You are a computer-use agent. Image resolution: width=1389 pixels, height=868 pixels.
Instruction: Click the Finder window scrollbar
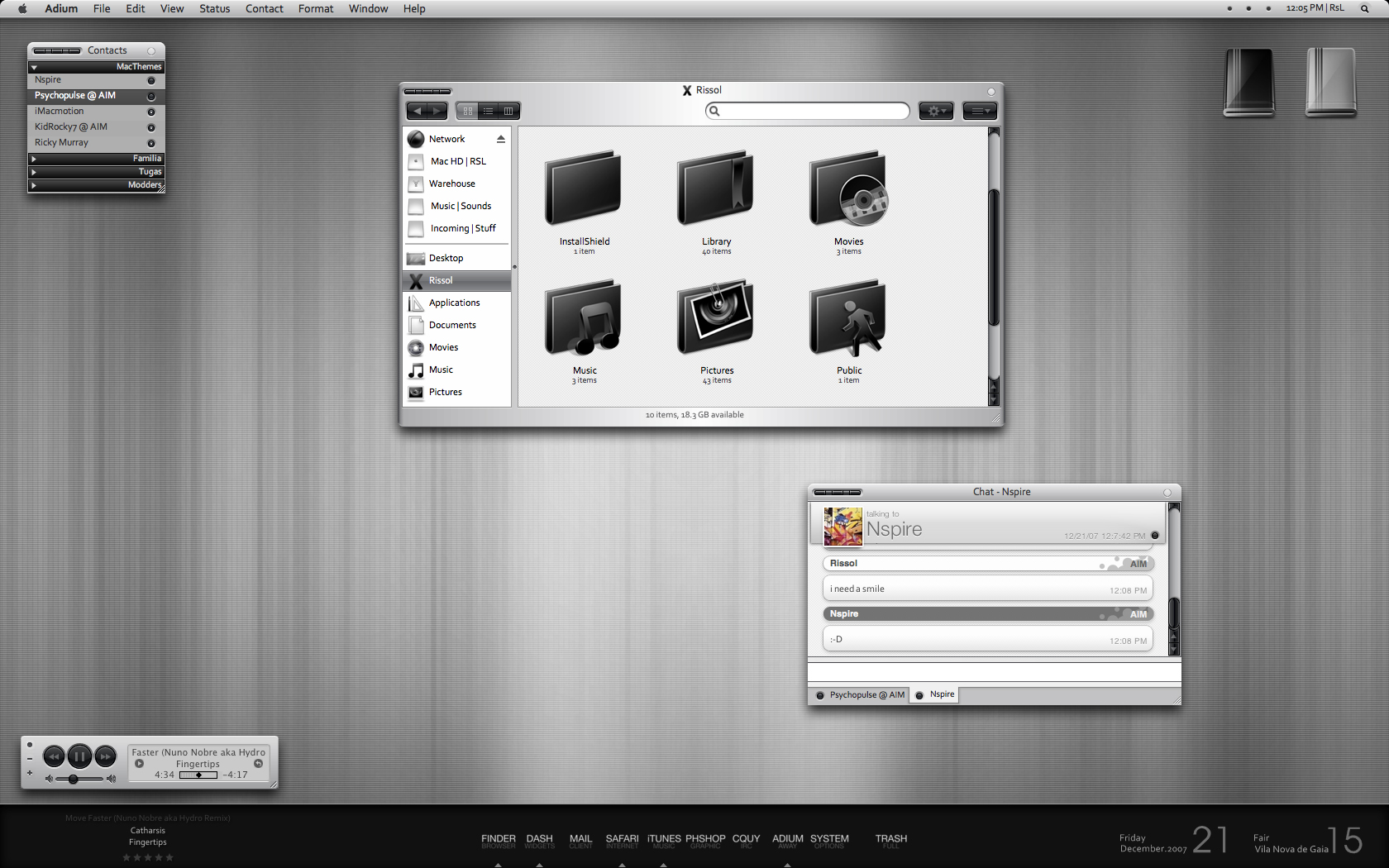click(994, 257)
